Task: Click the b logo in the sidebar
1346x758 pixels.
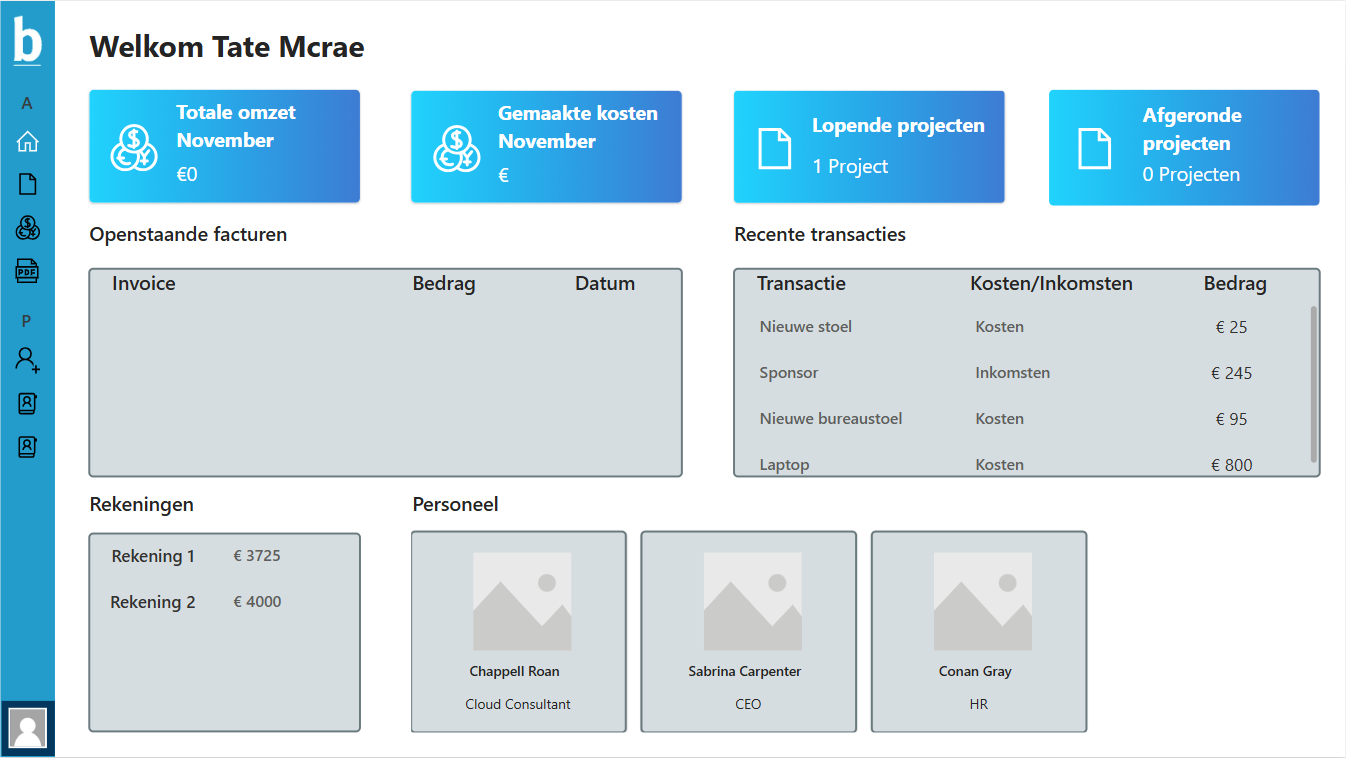Action: [27, 42]
